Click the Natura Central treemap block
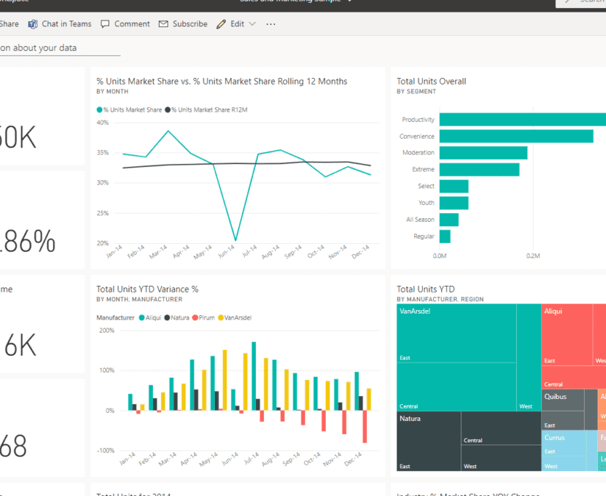The height and width of the screenshot is (496, 606). click(501, 428)
